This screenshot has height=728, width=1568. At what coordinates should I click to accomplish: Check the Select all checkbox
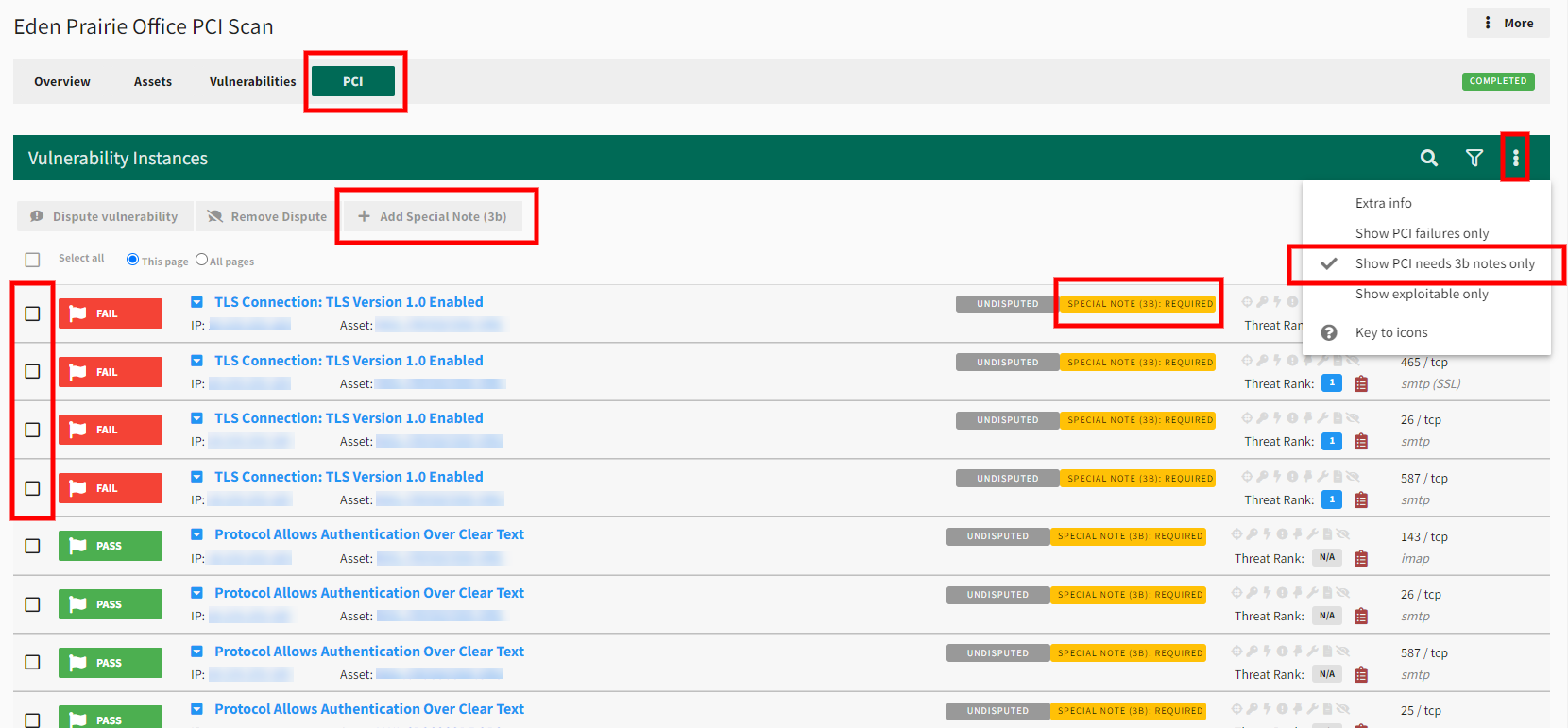(x=33, y=260)
